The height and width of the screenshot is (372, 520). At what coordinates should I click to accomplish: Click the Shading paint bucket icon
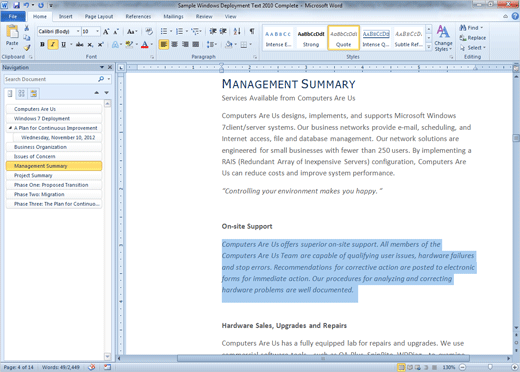coord(229,44)
